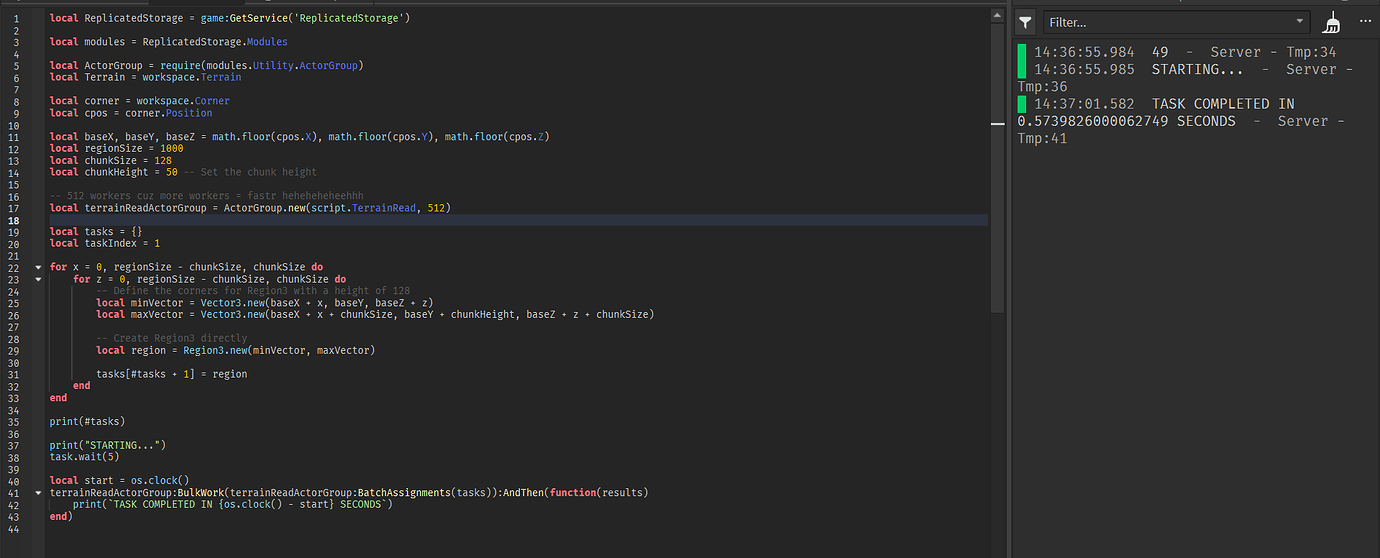Viewport: 1380px width, 558px height.
Task: Click the 'local ActorGroup = require' line
Action: [206, 65]
